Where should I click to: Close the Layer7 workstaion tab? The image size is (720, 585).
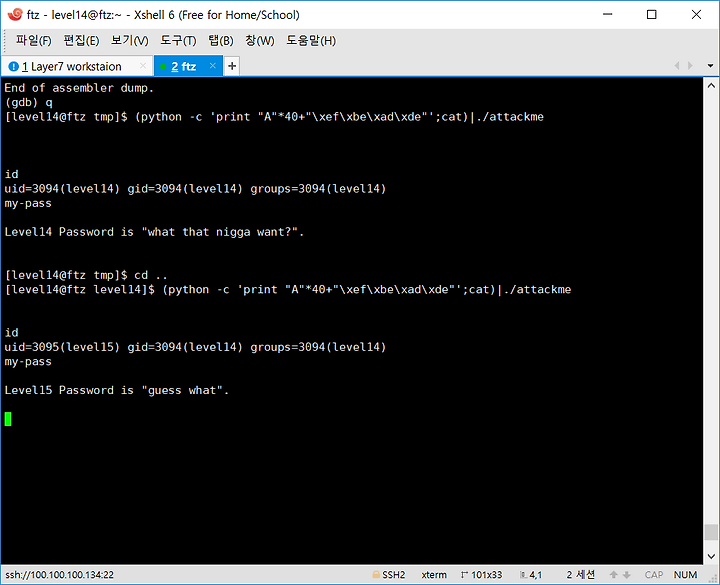click(x=143, y=66)
